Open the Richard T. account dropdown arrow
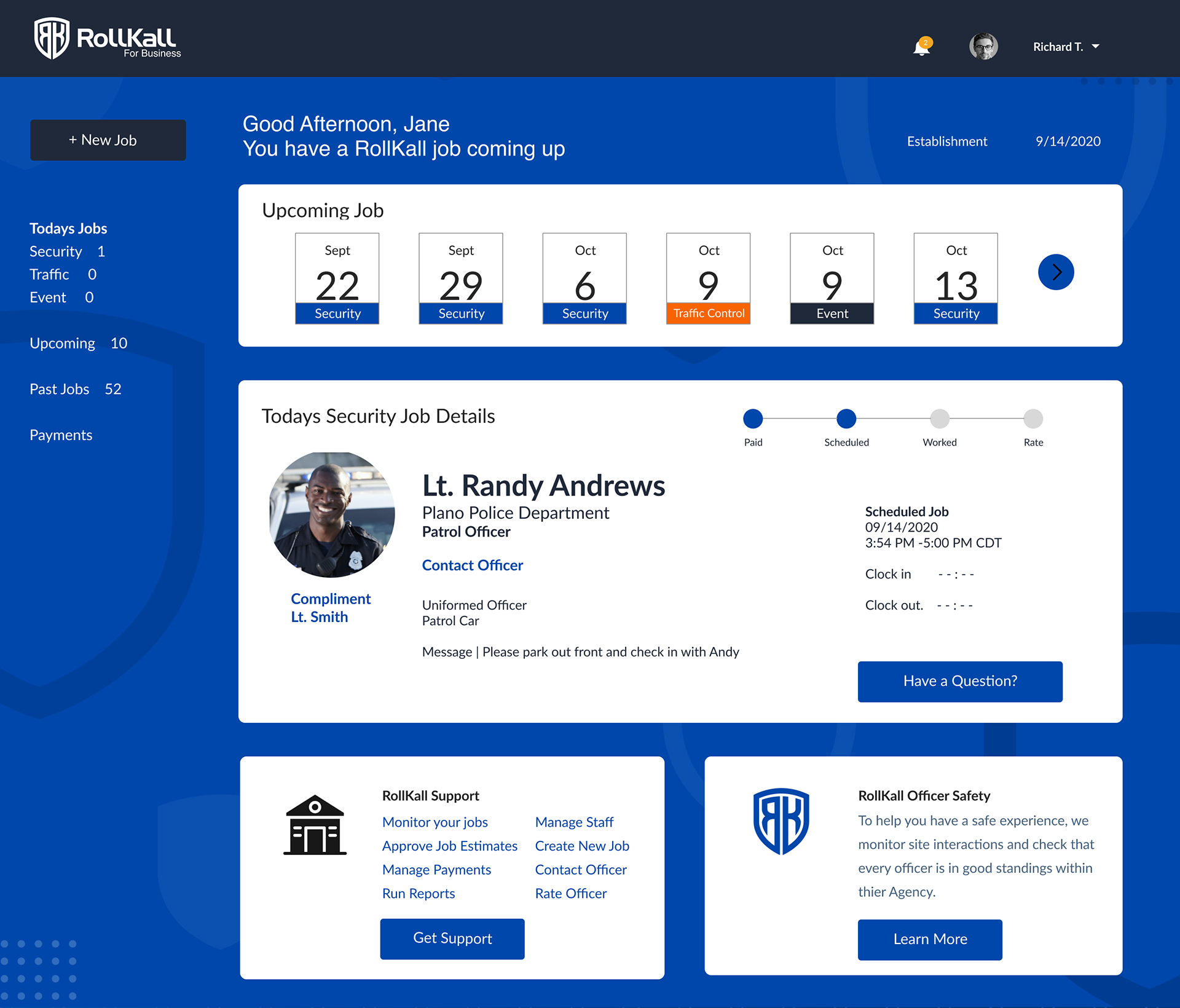This screenshot has width=1180, height=1008. click(x=1095, y=47)
